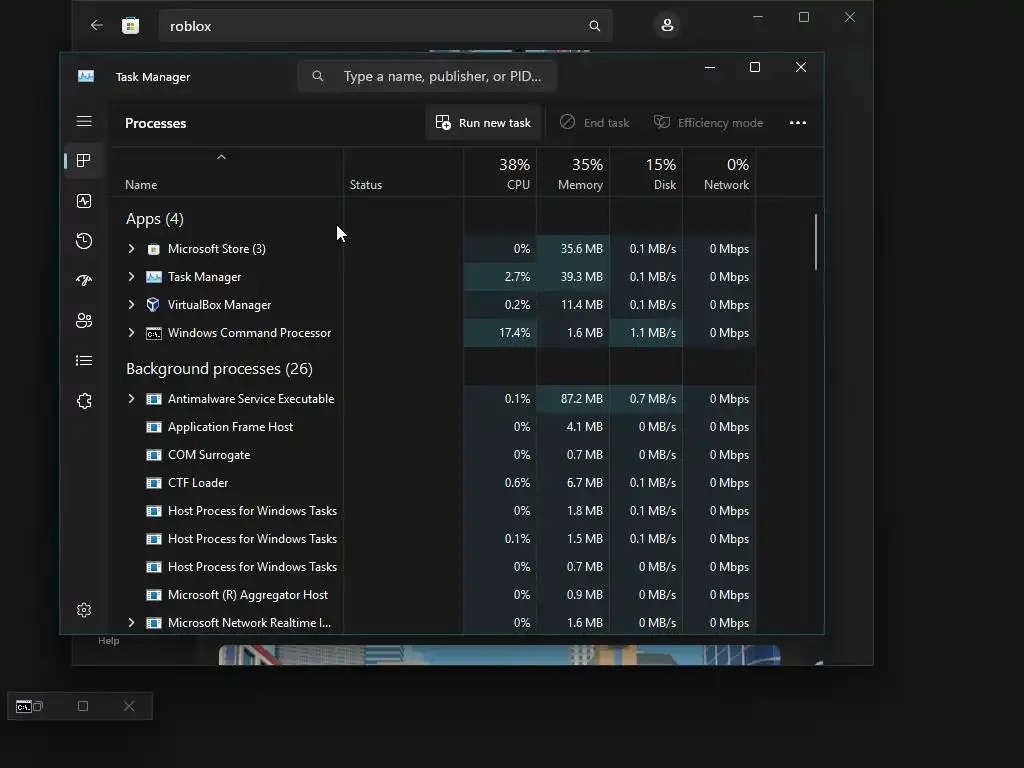Click the process list vertical scrollbar

(x=816, y=242)
